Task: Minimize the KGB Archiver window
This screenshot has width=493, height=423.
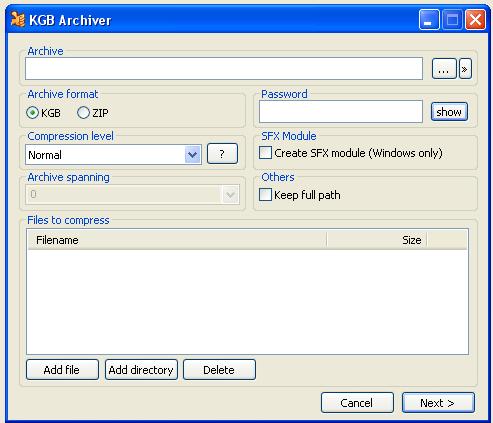Action: [429, 20]
